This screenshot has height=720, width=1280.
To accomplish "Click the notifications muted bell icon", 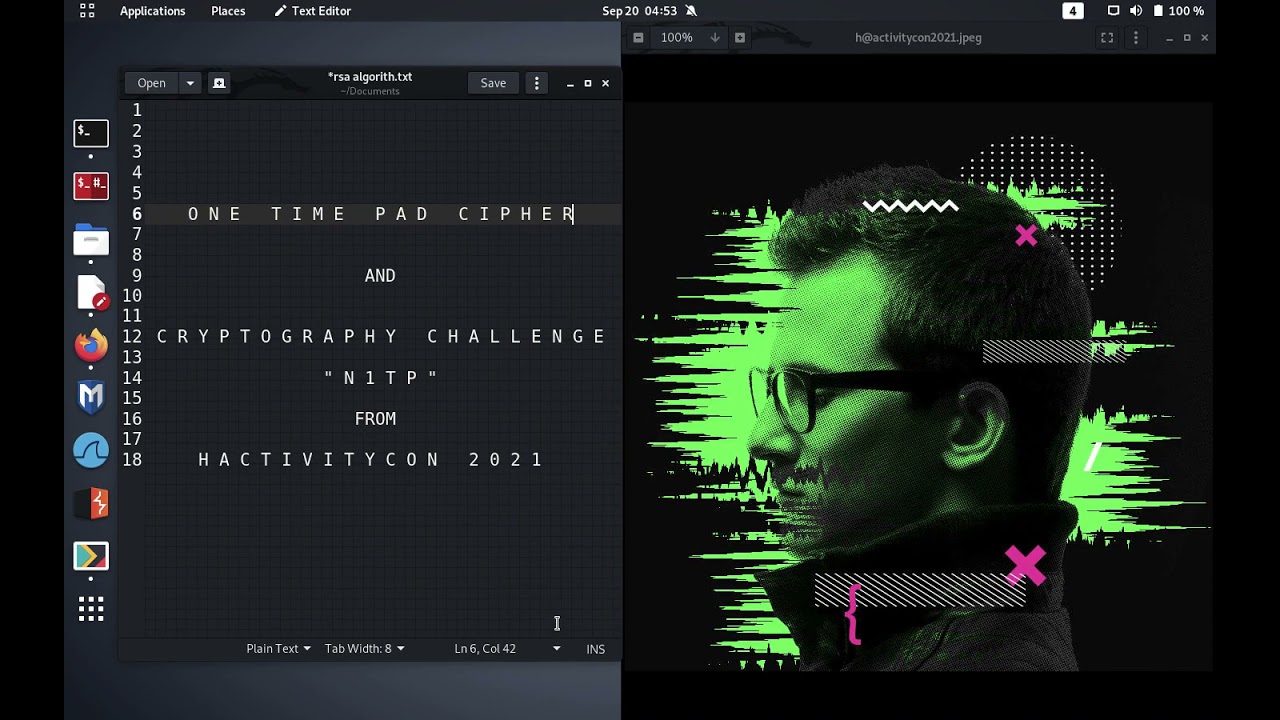I will pyautogui.click(x=691, y=11).
